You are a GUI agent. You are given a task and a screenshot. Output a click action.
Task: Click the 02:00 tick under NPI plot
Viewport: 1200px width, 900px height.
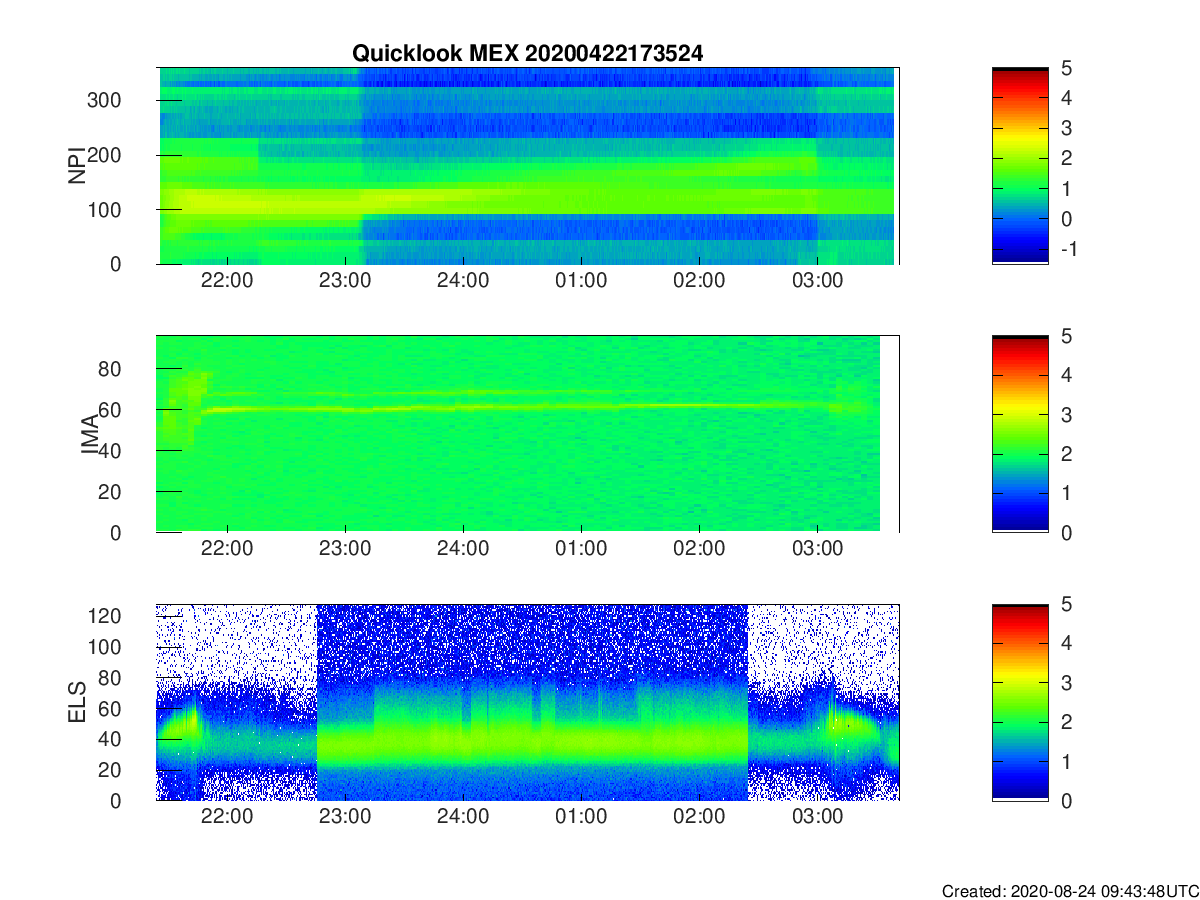(699, 281)
